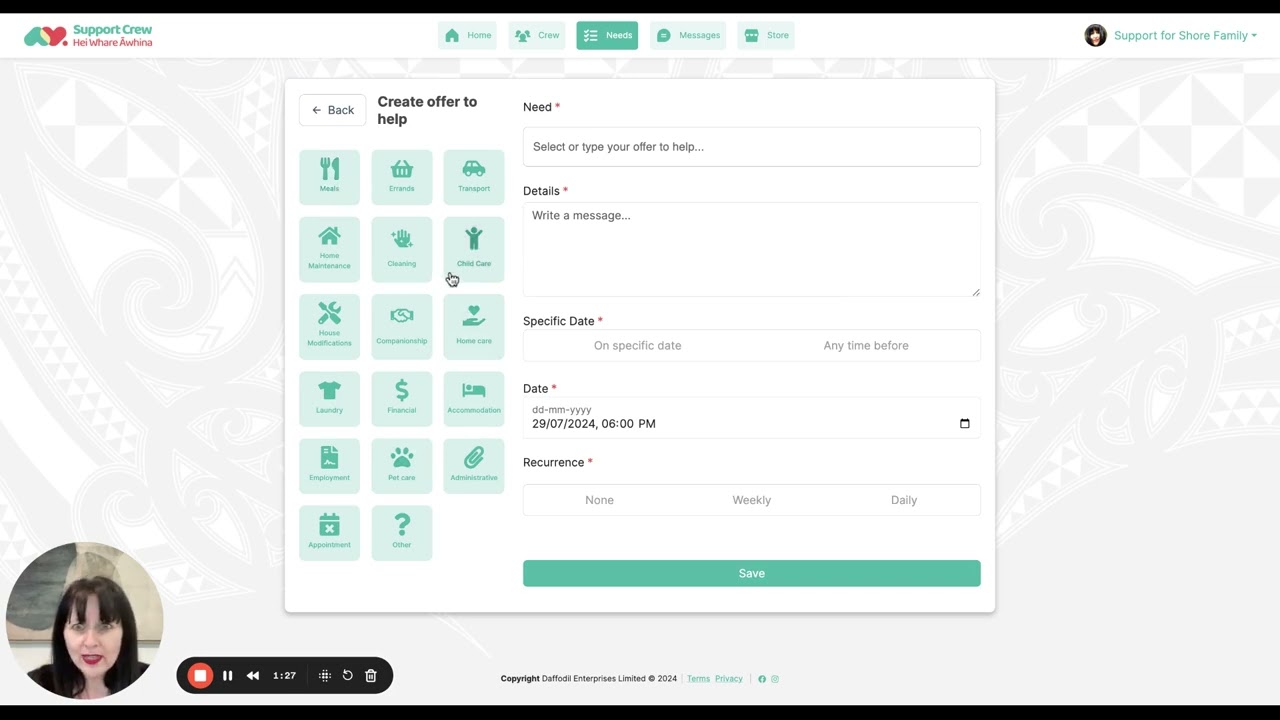
Task: Open the Store tab
Action: pyautogui.click(x=766, y=36)
